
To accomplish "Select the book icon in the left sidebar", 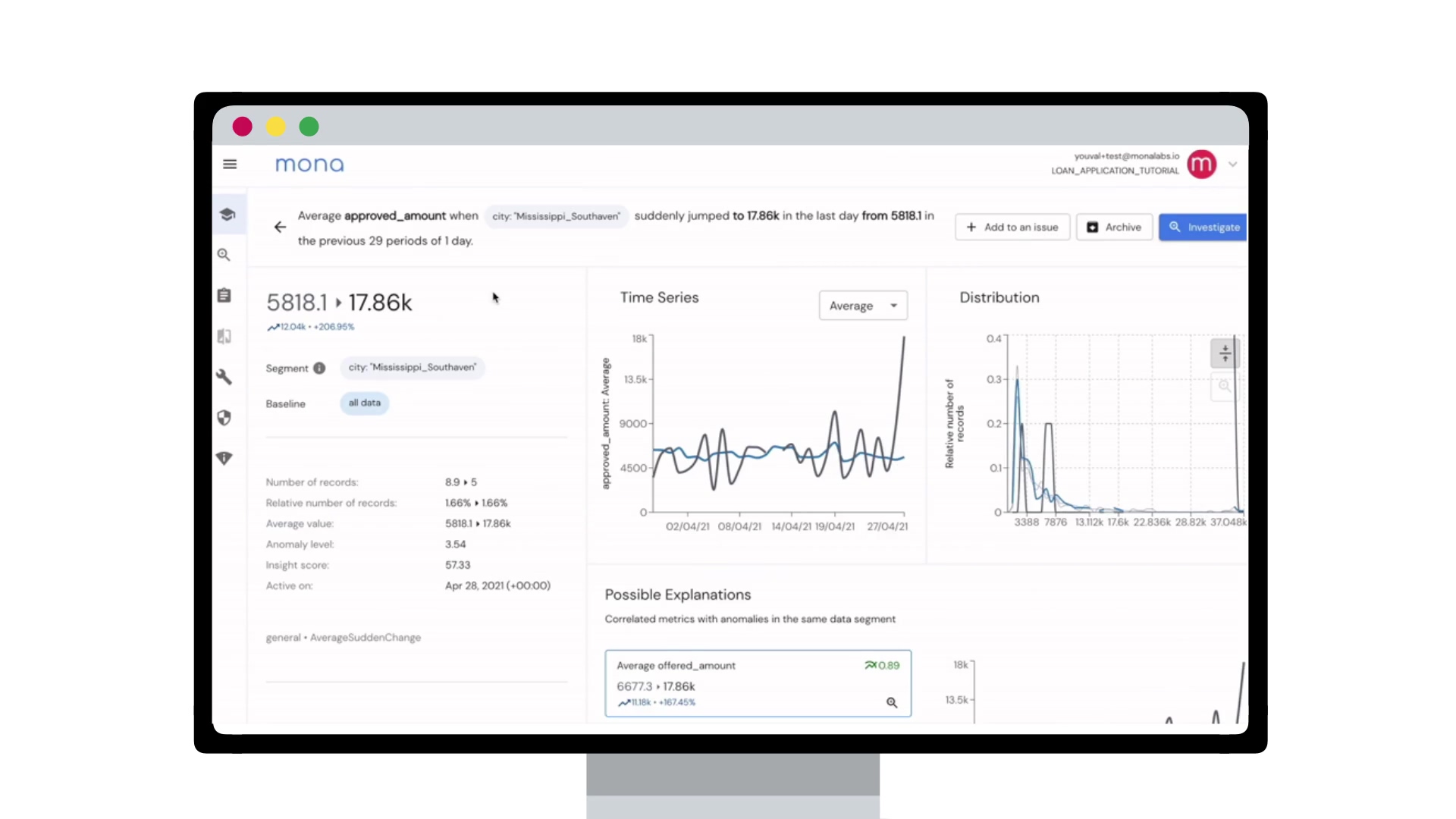I will click(224, 336).
